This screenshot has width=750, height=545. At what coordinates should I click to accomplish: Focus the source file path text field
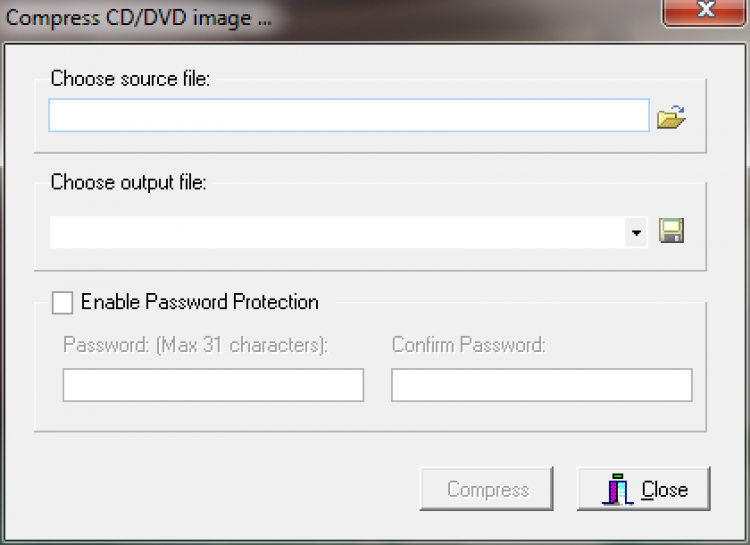pyautogui.click(x=349, y=116)
